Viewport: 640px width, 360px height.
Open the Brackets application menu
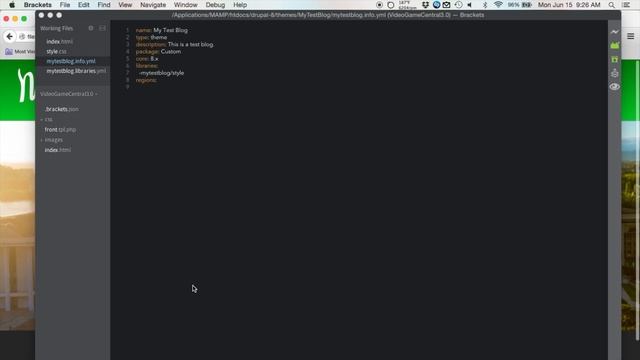pos(38,5)
